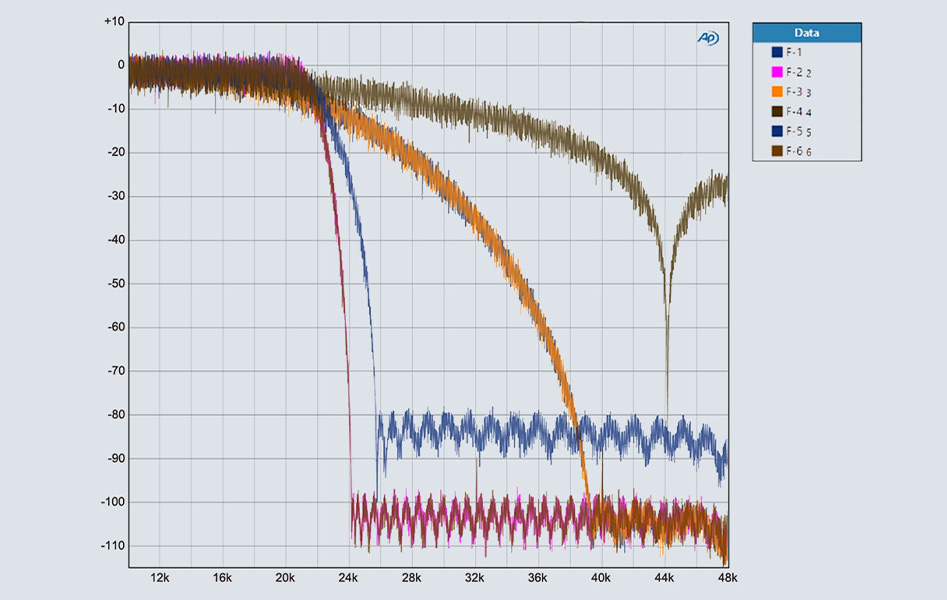Select the F-5 blue legend swatch
The height and width of the screenshot is (600, 947).
point(777,131)
